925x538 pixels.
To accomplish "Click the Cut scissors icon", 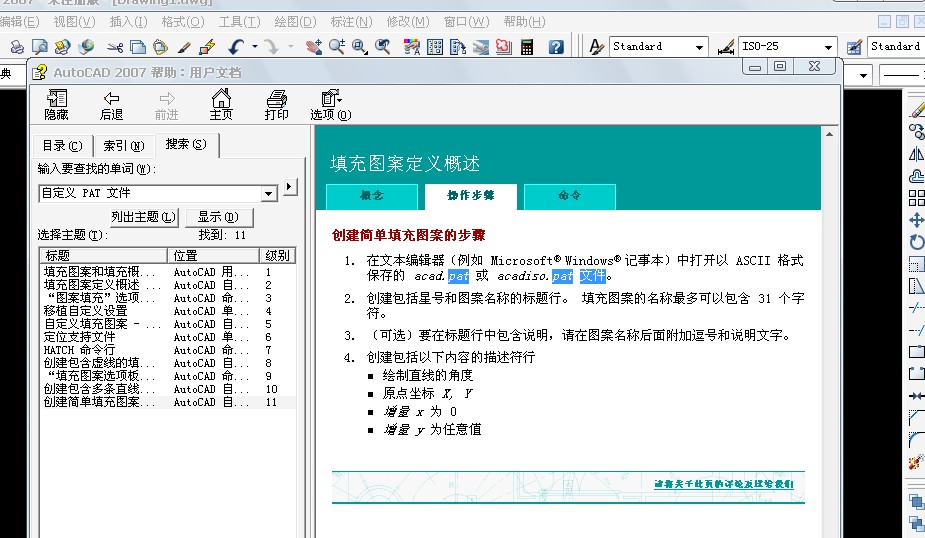I will [x=115, y=47].
